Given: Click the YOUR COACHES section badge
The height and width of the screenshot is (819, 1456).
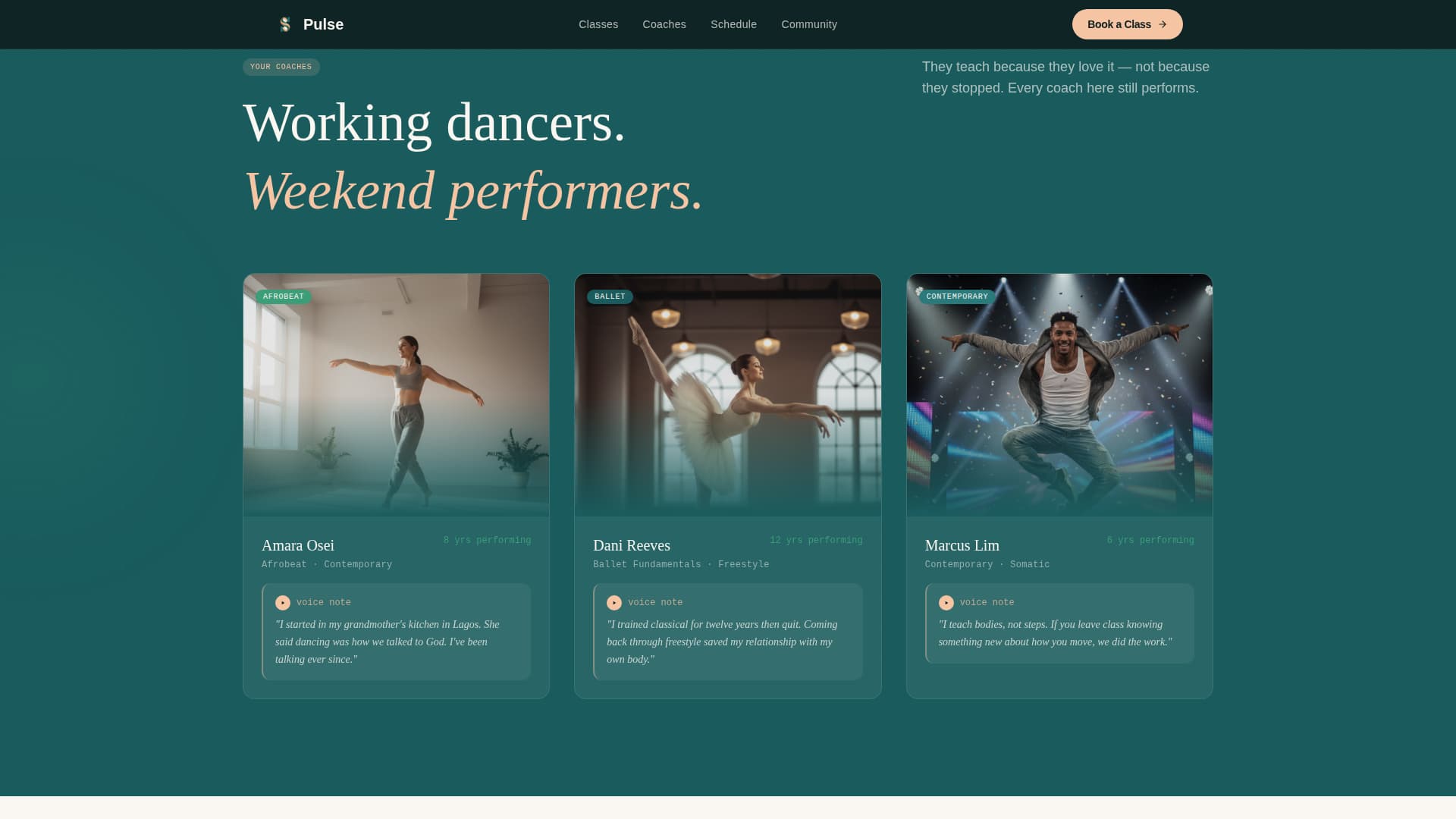Looking at the screenshot, I should tap(281, 67).
